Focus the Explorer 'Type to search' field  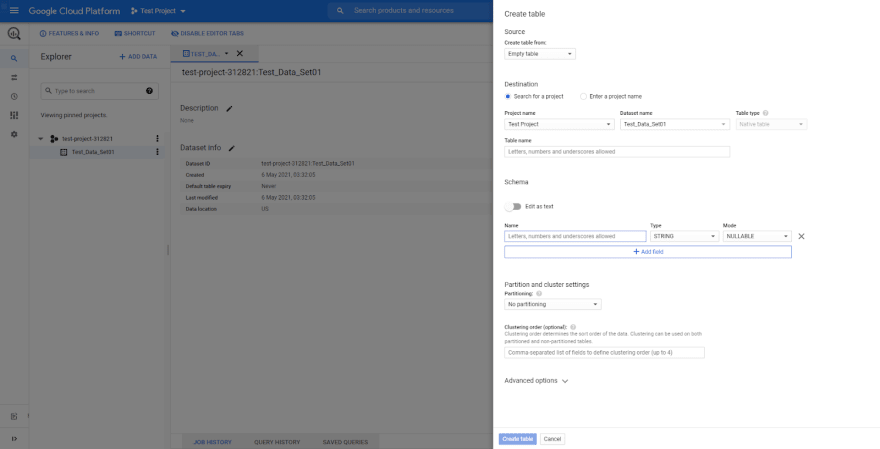point(99,91)
